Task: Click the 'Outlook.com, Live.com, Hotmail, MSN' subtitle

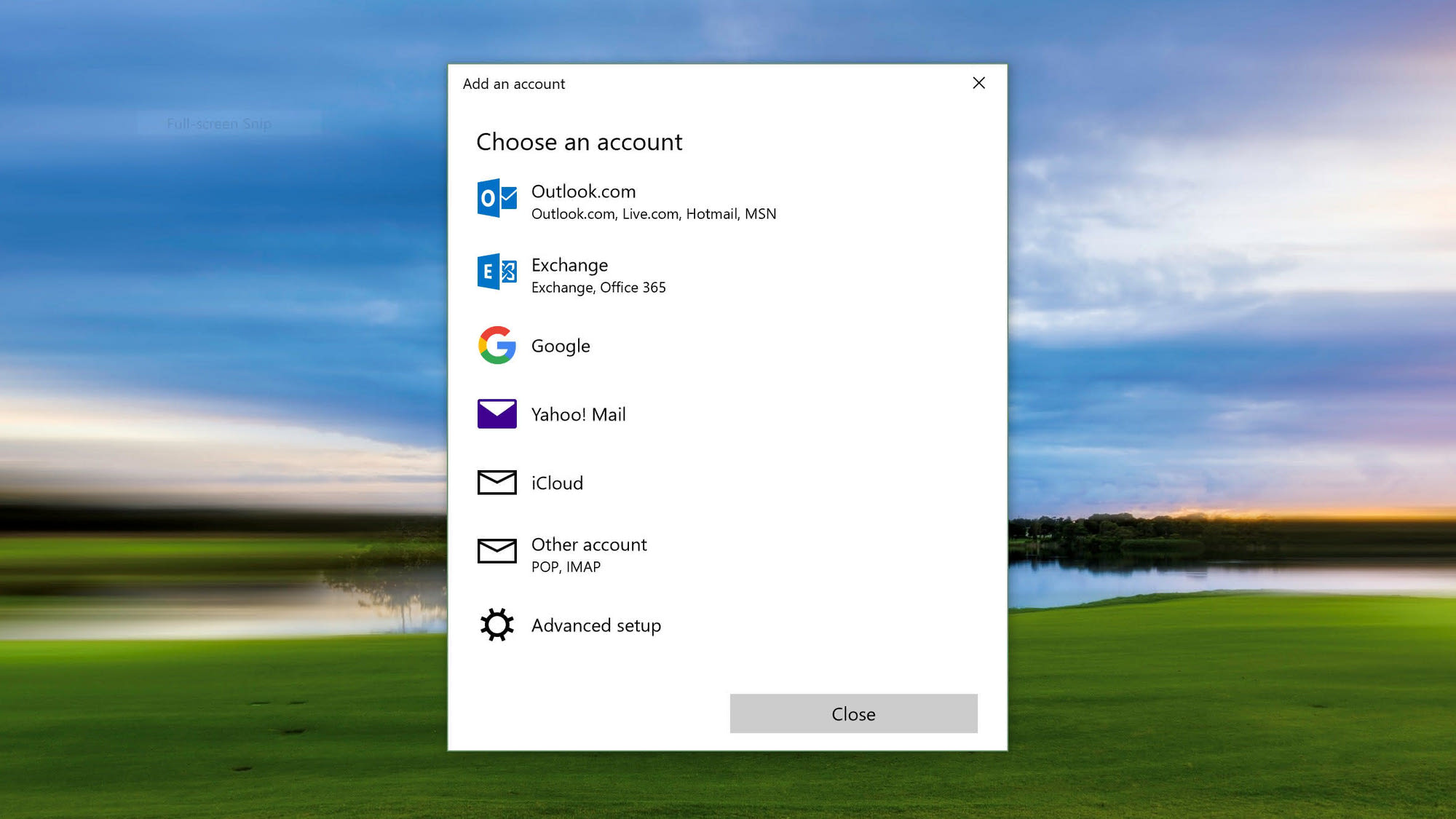Action: coord(654,214)
